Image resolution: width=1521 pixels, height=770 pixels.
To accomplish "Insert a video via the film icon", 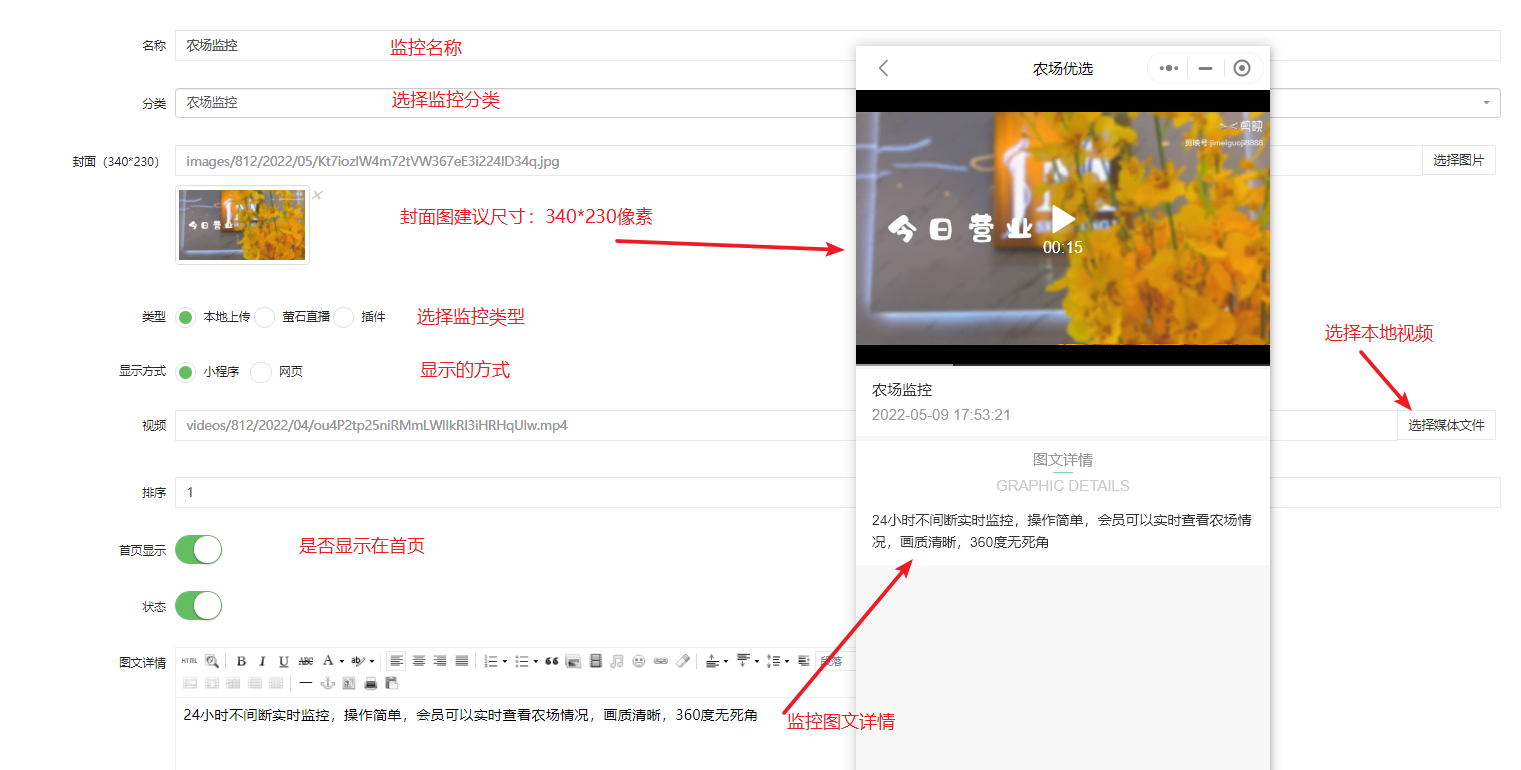I will (x=596, y=661).
